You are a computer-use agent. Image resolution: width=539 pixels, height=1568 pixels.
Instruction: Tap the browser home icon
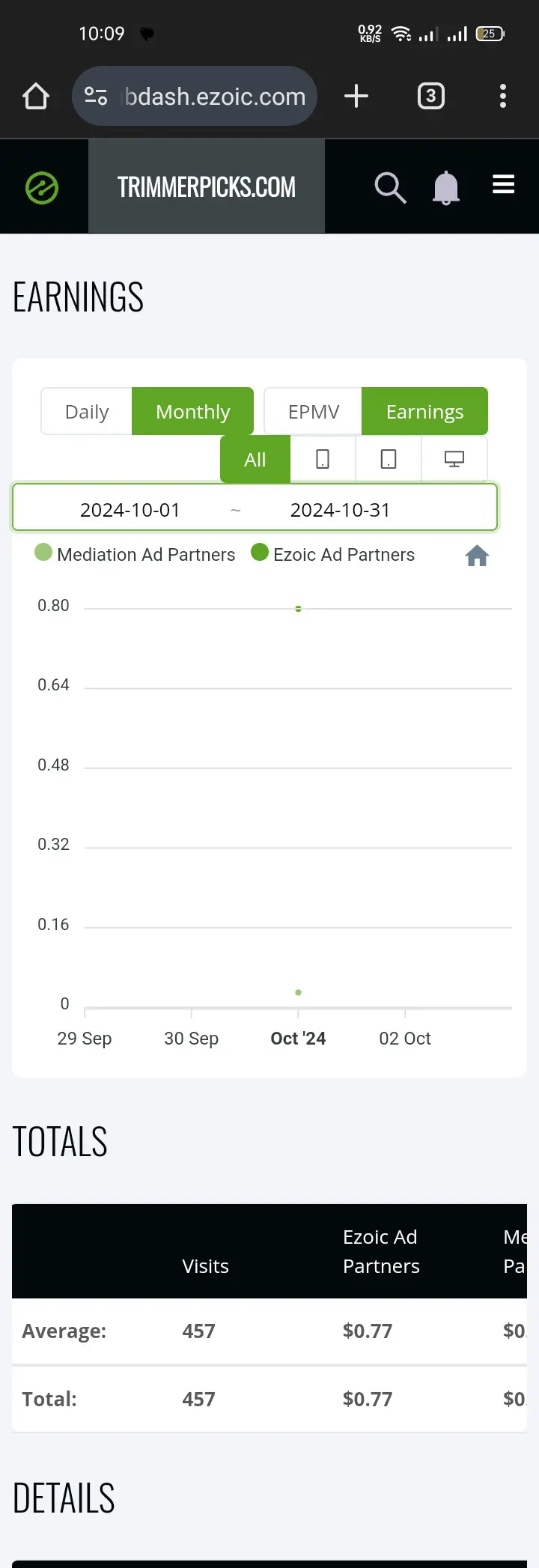(x=36, y=97)
